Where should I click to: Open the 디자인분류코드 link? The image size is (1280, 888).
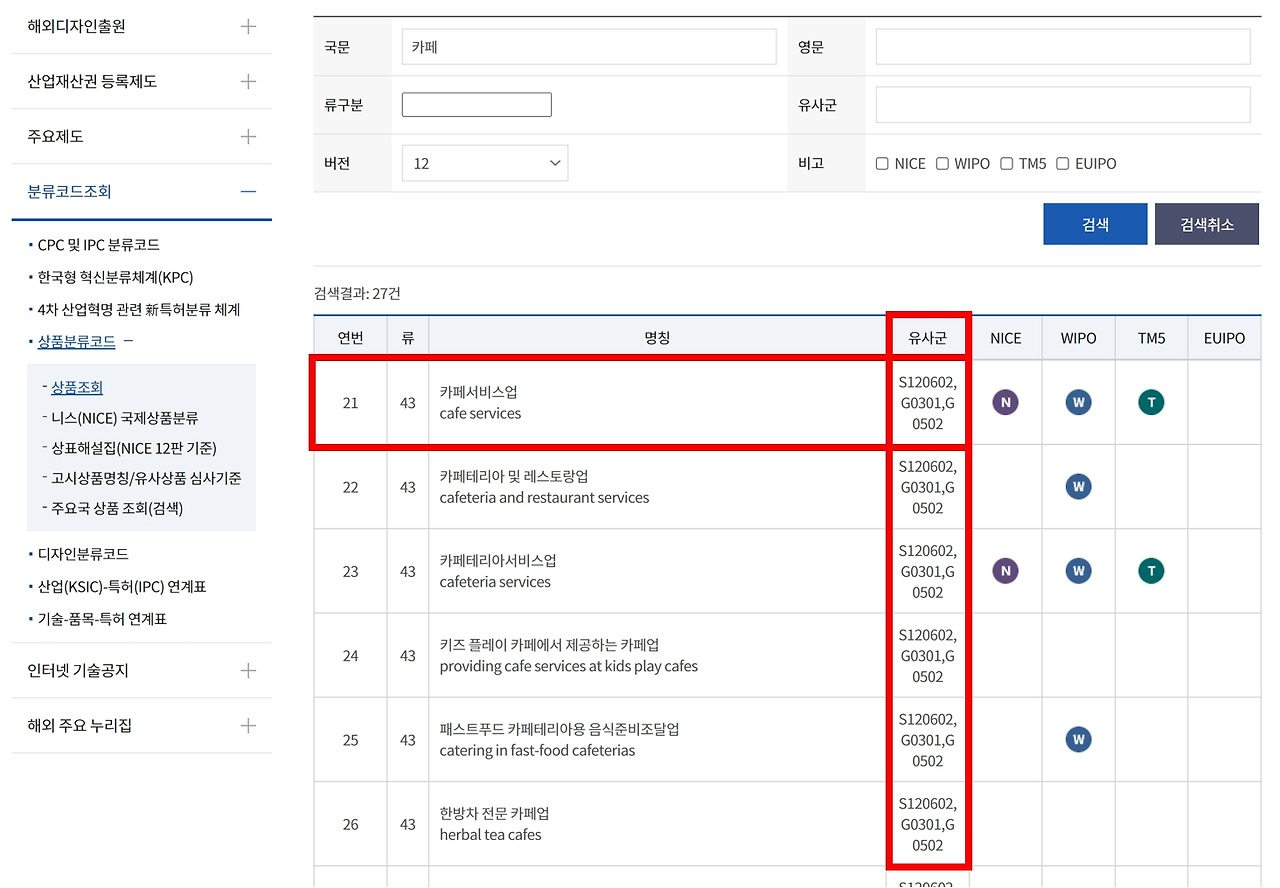[83, 554]
